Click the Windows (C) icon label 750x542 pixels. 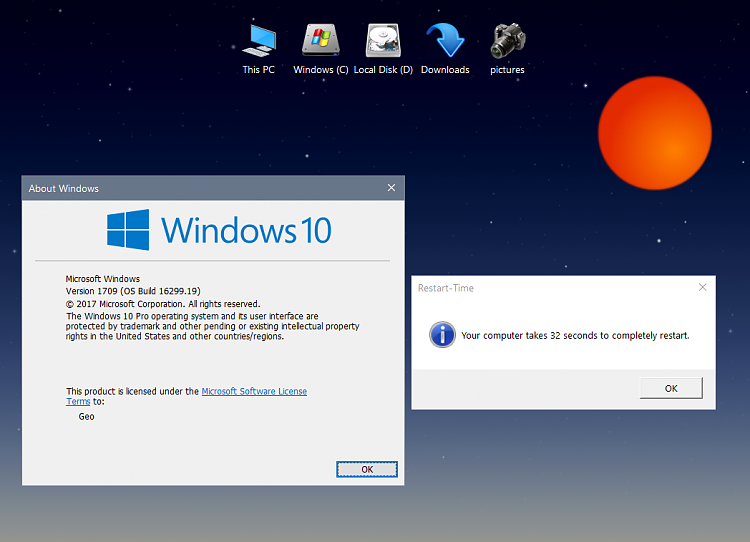[320, 70]
